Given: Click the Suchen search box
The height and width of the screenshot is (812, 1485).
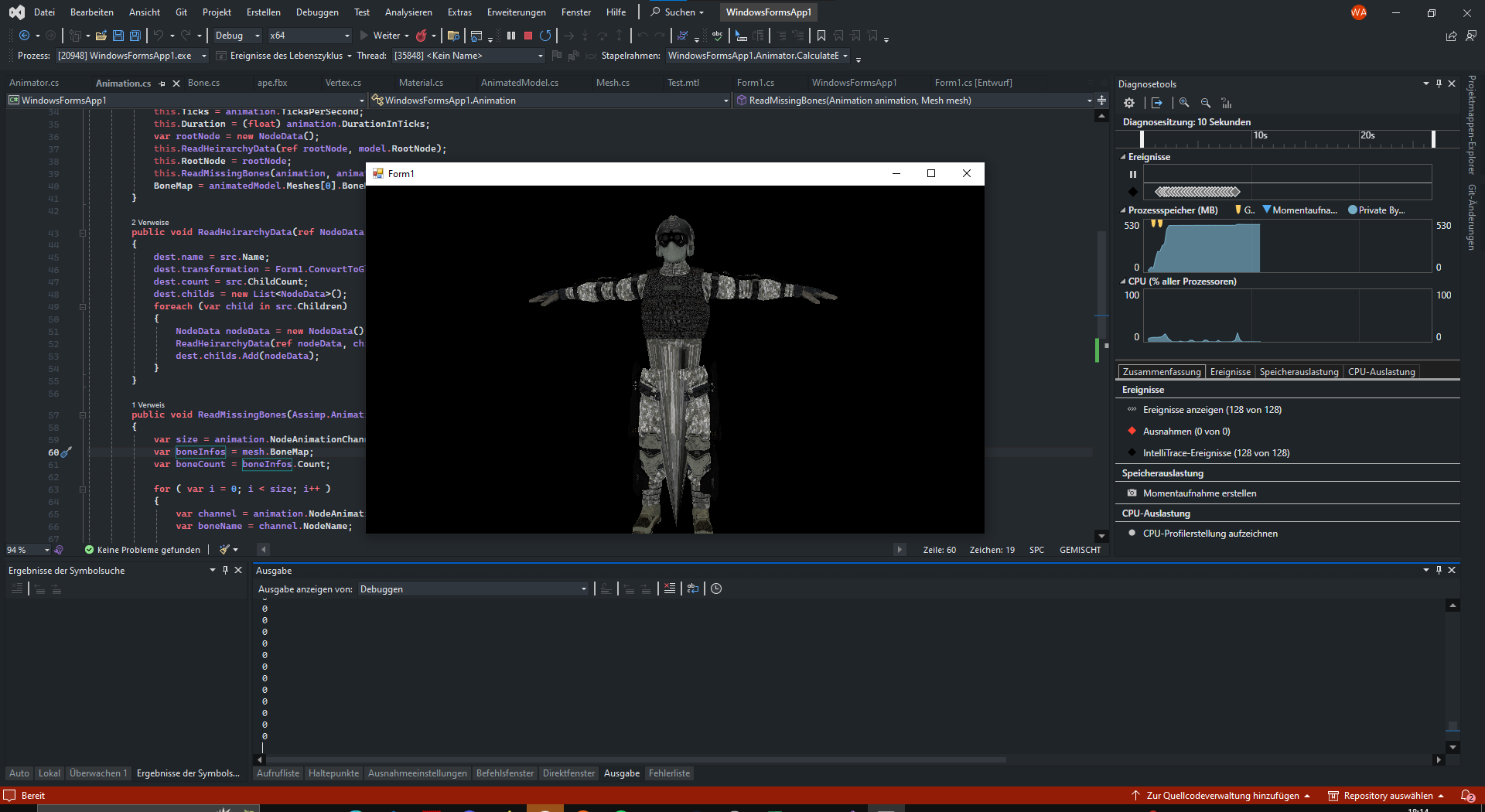Looking at the screenshot, I should coord(678,12).
